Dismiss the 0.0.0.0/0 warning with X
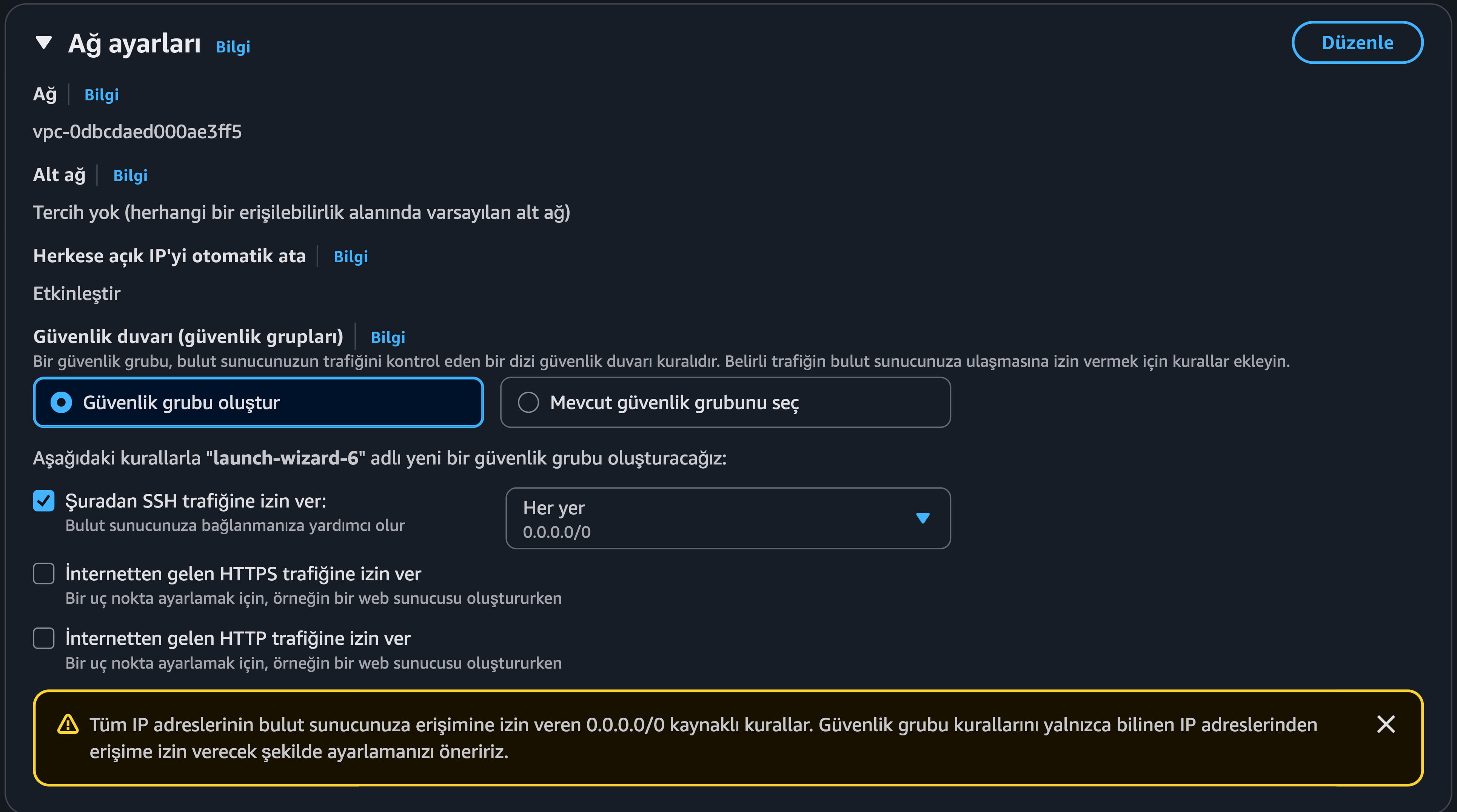 tap(1386, 724)
